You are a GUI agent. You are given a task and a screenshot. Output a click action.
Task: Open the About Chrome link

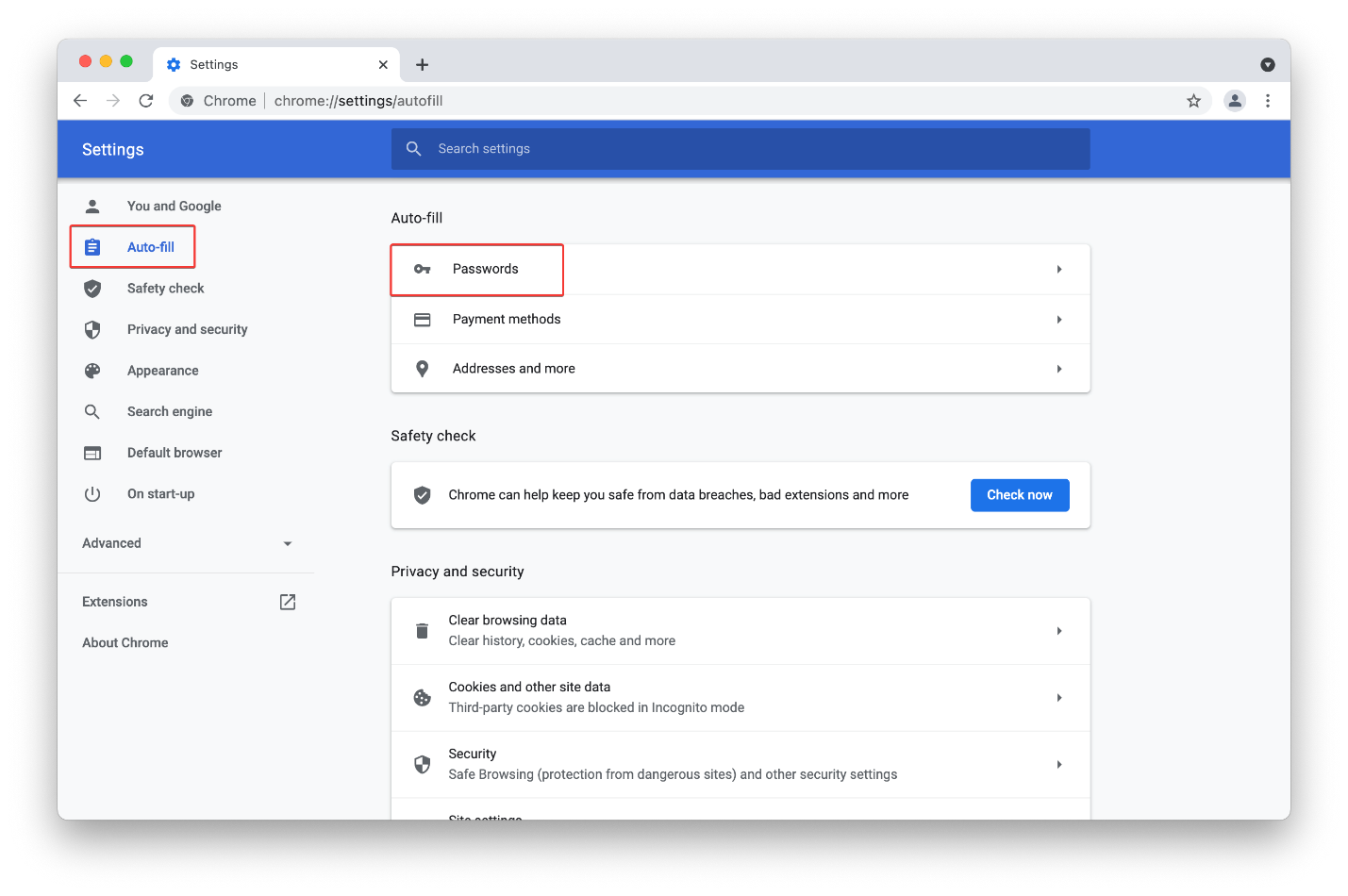tap(125, 642)
